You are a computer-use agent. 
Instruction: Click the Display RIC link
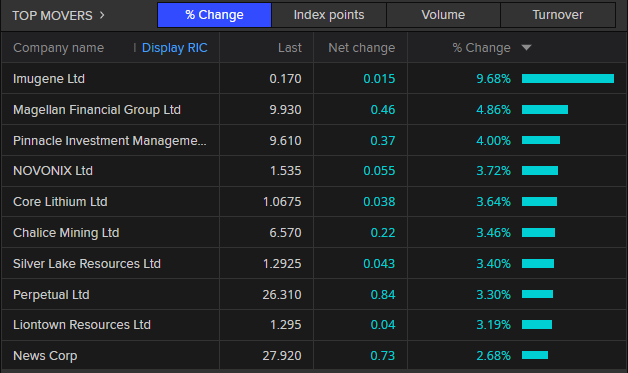click(x=175, y=48)
